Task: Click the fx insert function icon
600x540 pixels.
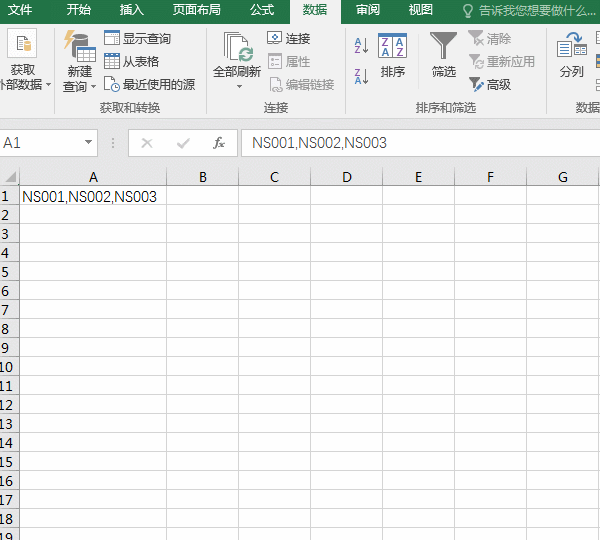Action: [219, 143]
